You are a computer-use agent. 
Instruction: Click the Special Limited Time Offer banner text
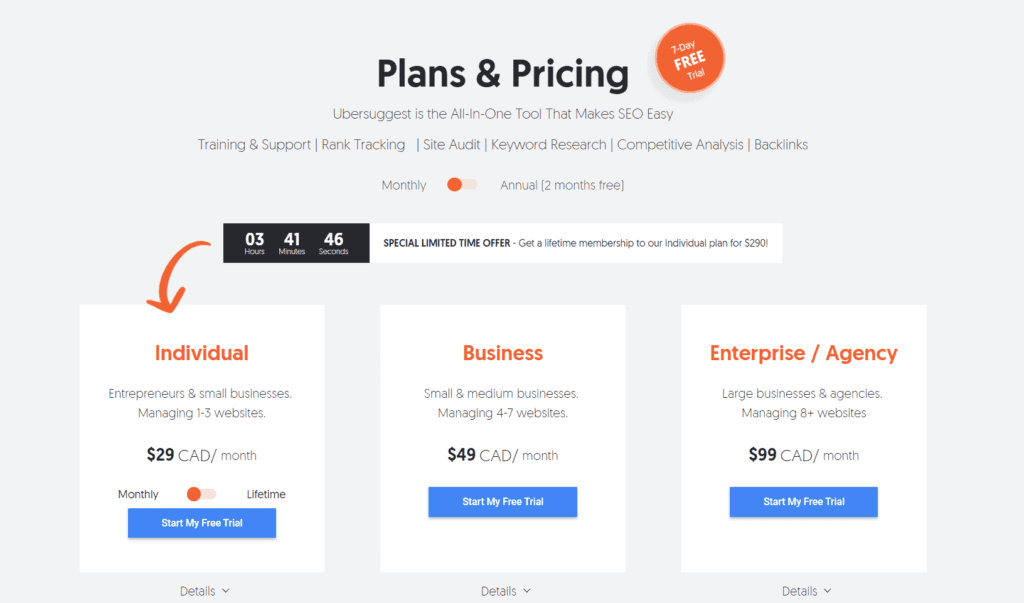pyautogui.click(x=575, y=243)
